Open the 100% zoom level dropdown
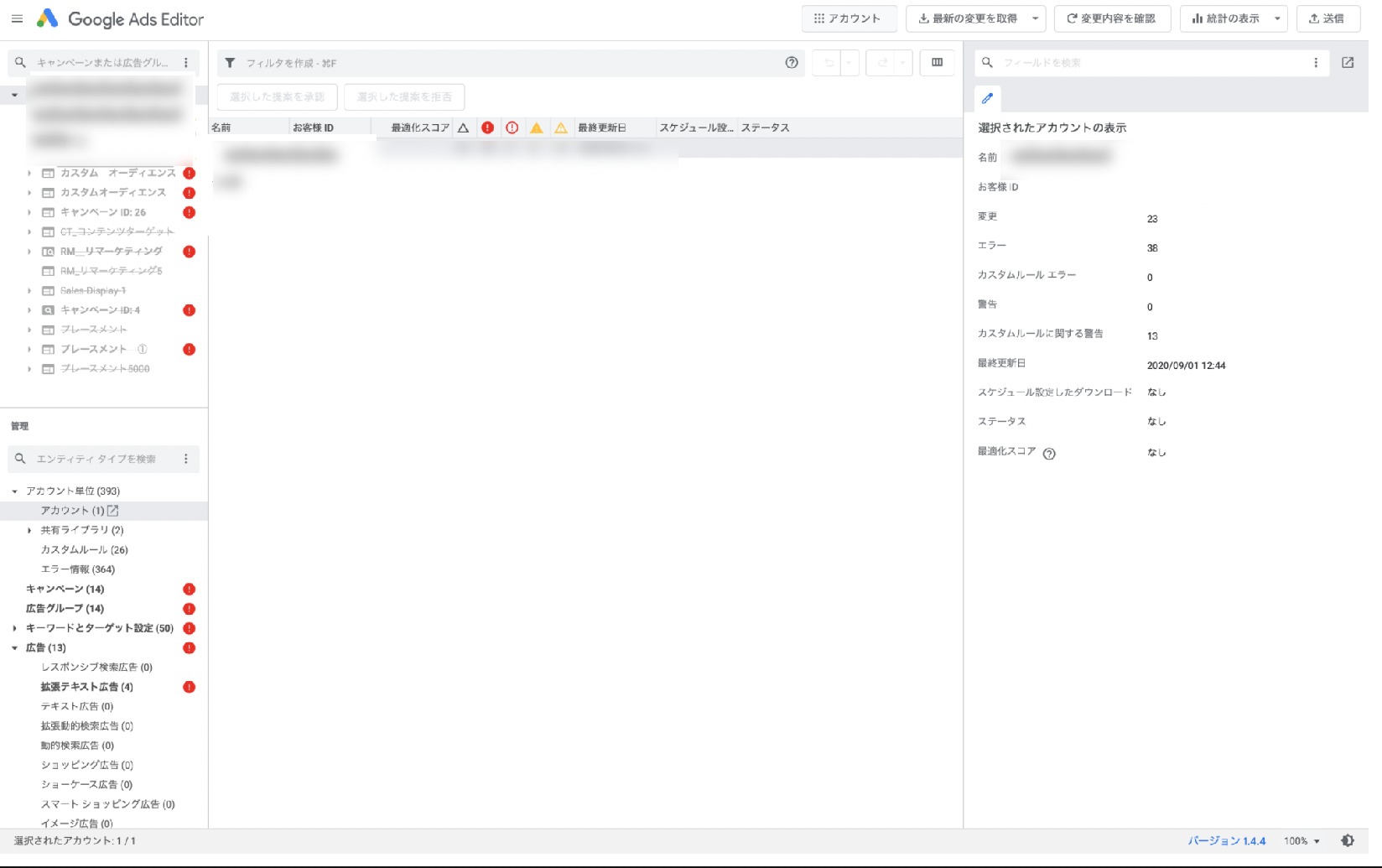Screen dimensions: 1382x868 point(1301,840)
